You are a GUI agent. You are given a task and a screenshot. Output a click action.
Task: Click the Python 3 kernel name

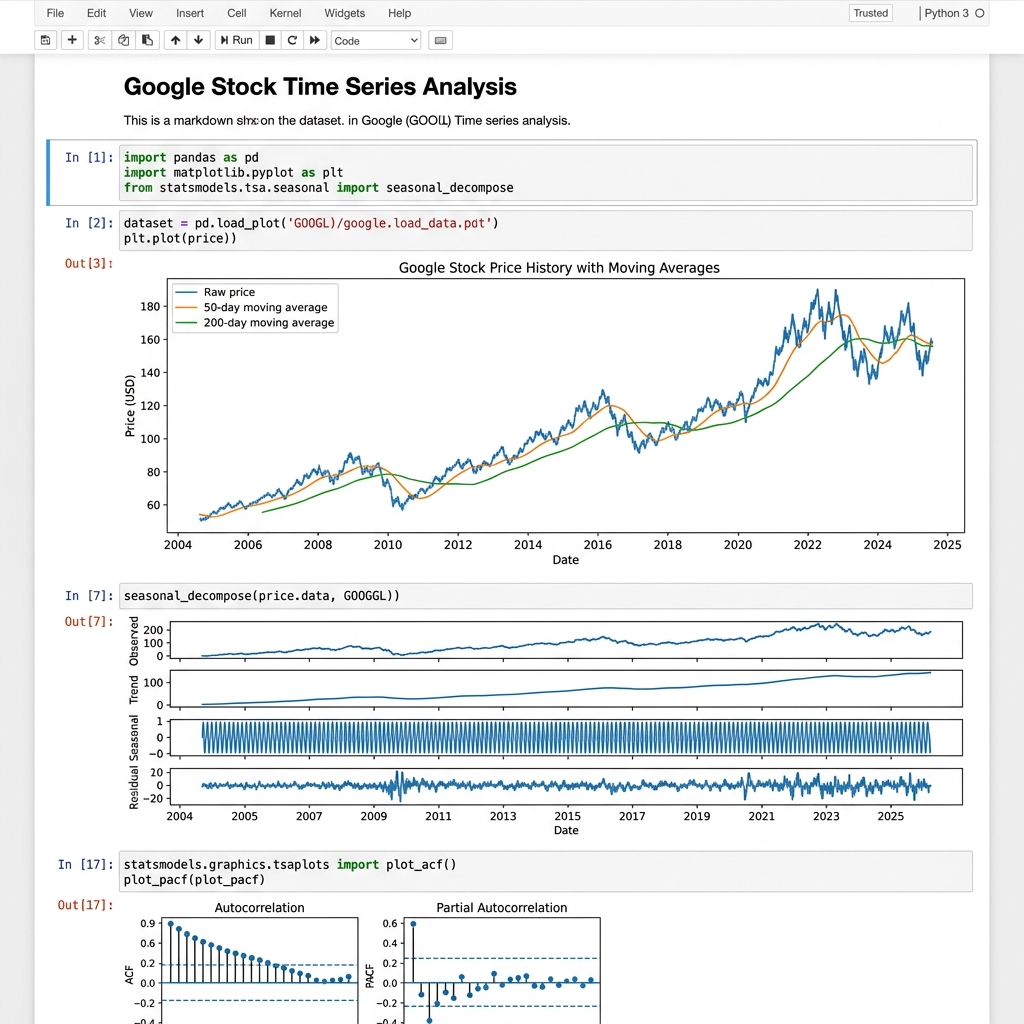click(x=946, y=13)
